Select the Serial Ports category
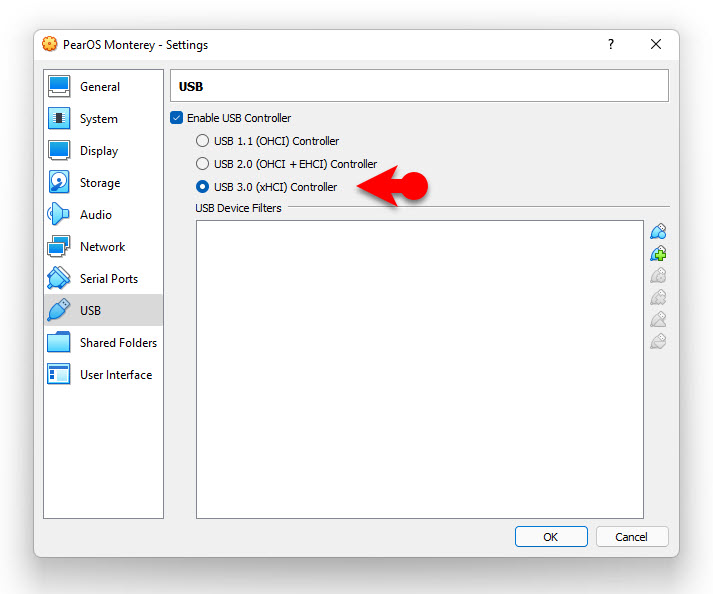Screen dimensions: 713x594 pos(103,278)
